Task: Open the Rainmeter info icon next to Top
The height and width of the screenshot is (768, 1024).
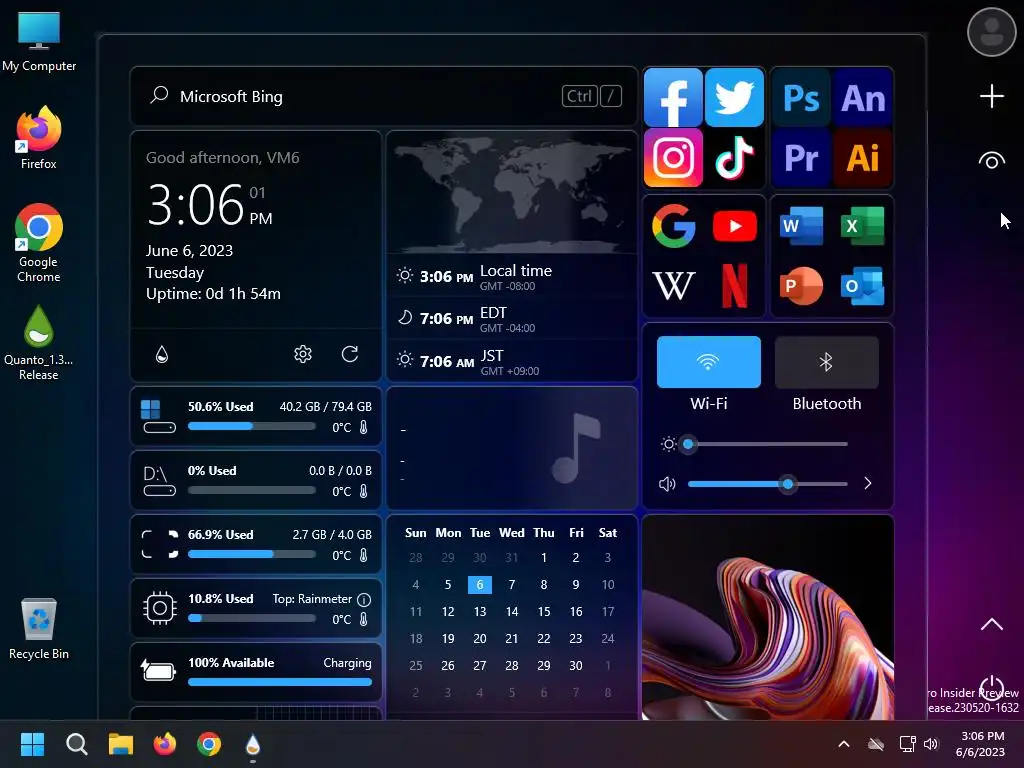Action: [364, 599]
